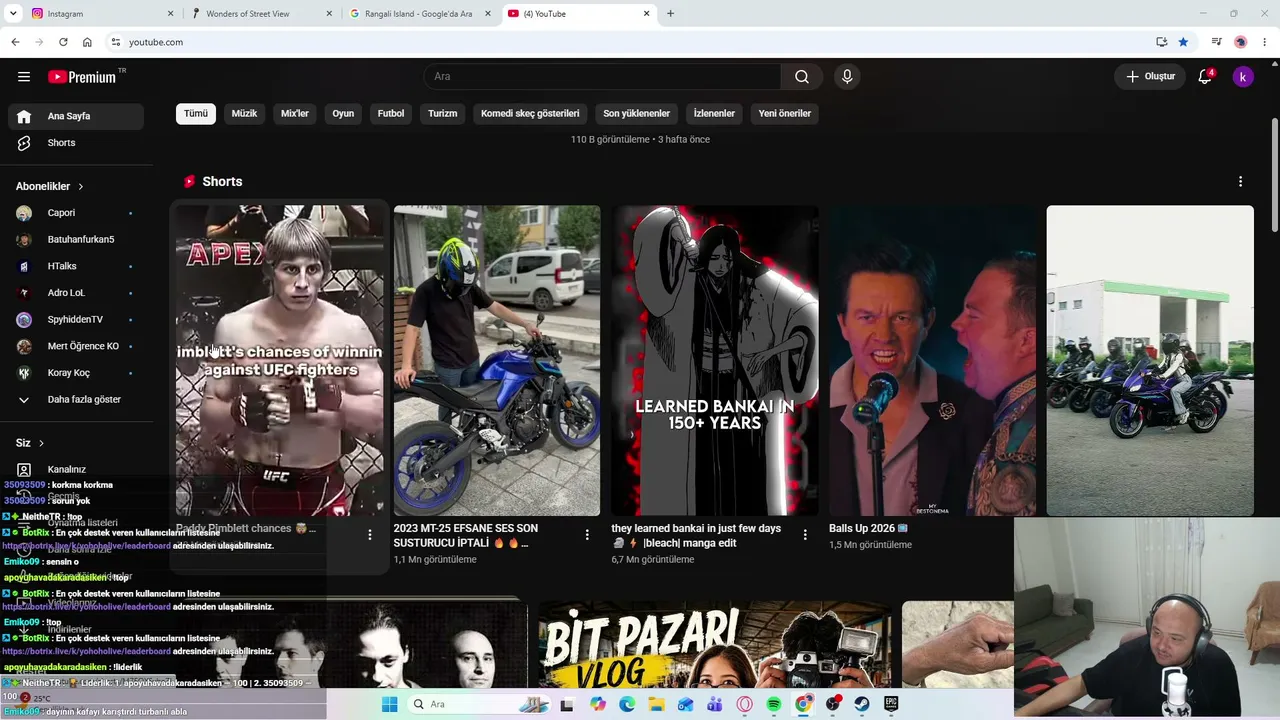Switch to the Rangali Island Google tab
Screen dimensions: 1280x720
[x=418, y=14]
